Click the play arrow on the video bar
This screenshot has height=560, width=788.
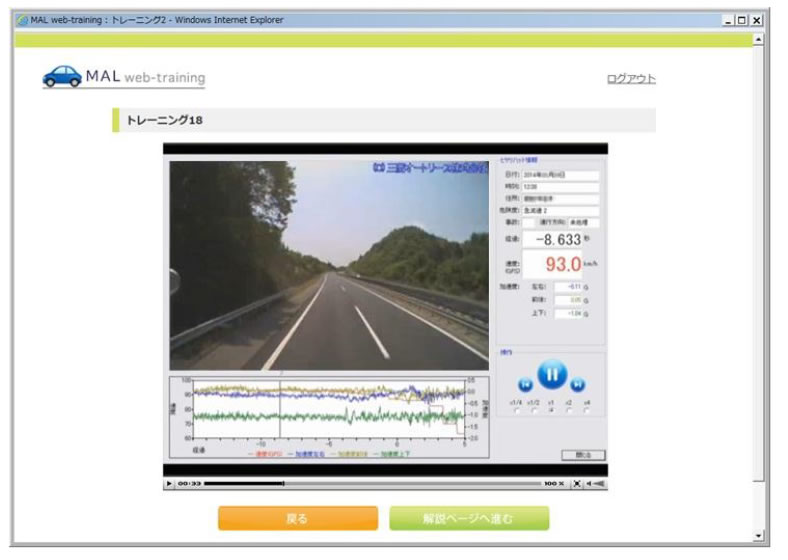point(169,484)
